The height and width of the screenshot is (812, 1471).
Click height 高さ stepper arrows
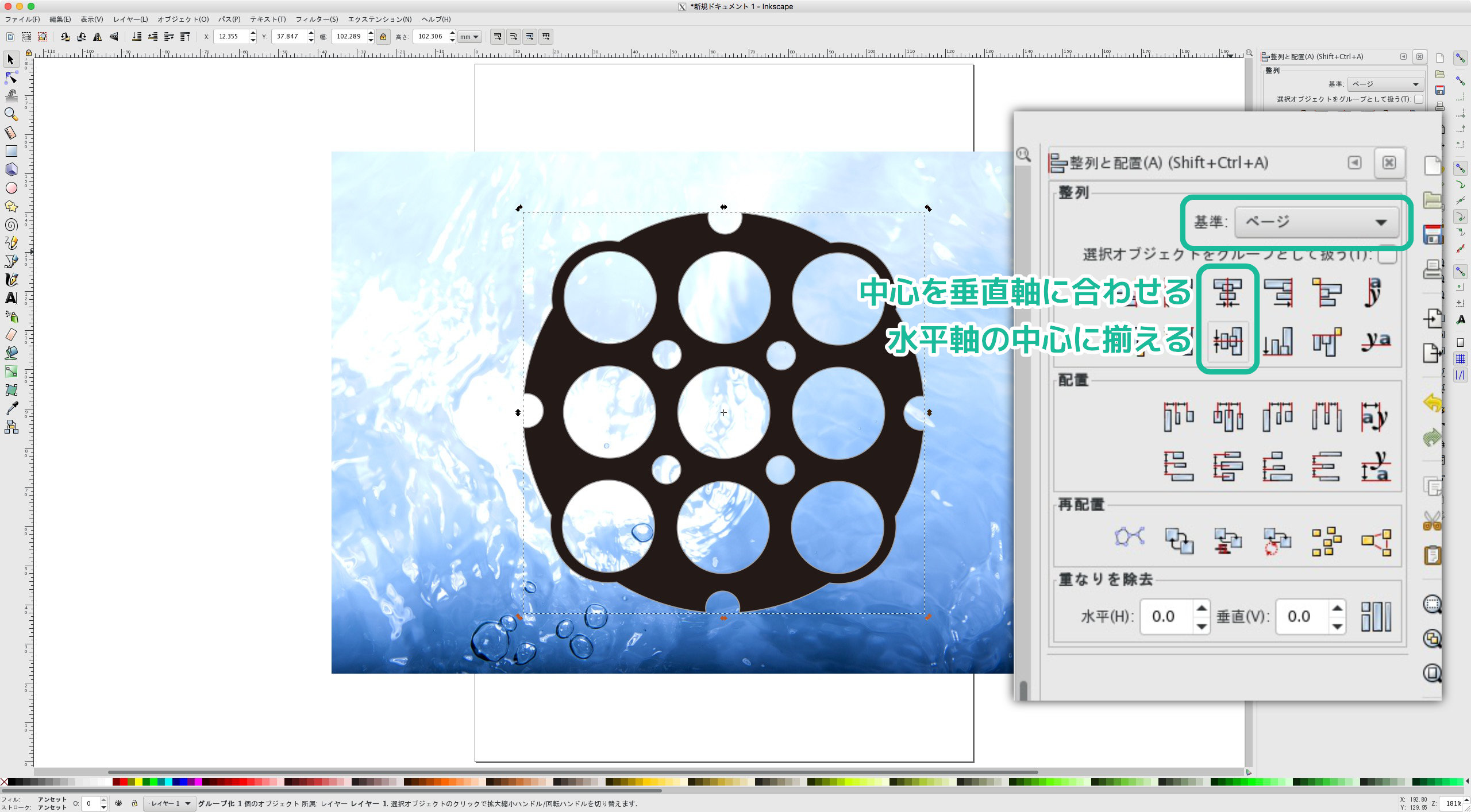(452, 37)
